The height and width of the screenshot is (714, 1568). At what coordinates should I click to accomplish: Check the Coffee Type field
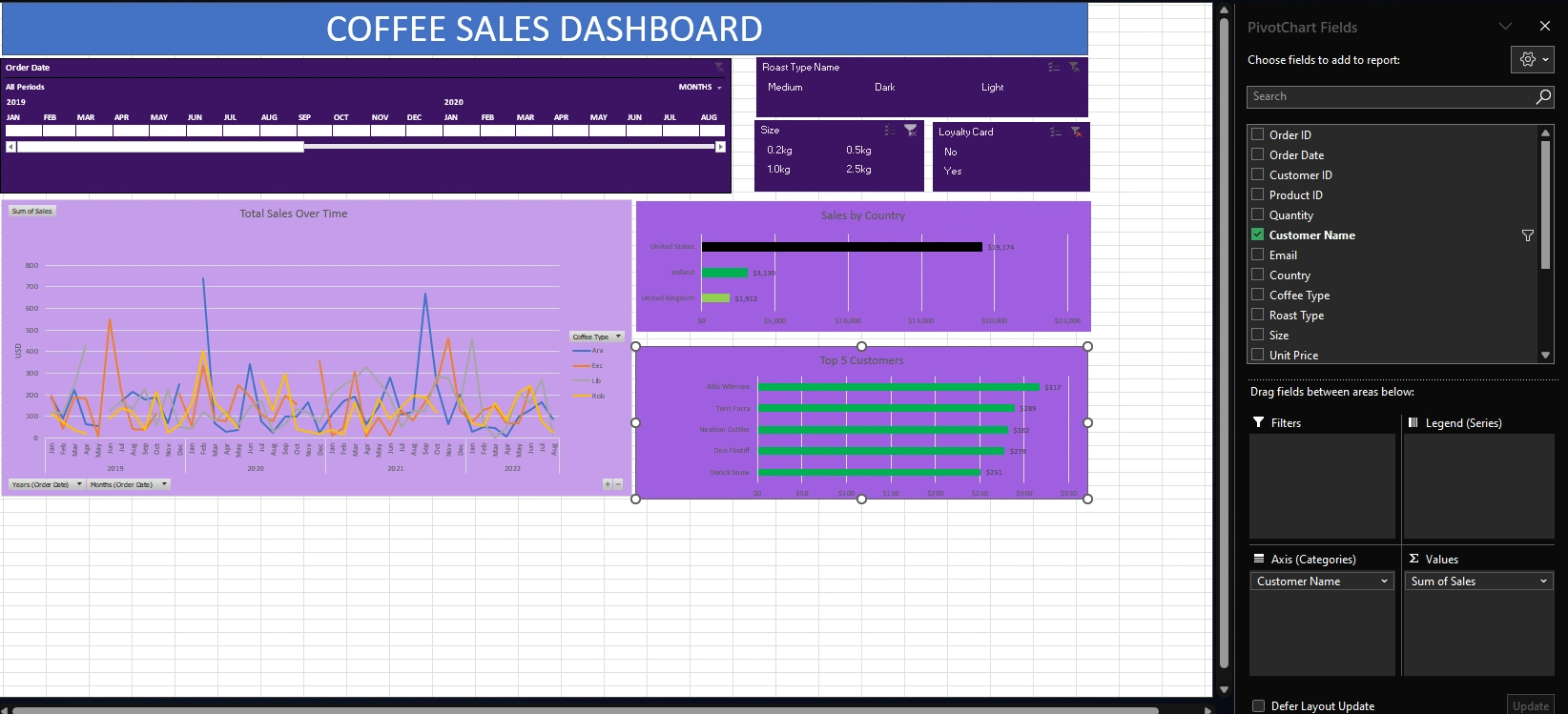click(x=1258, y=295)
